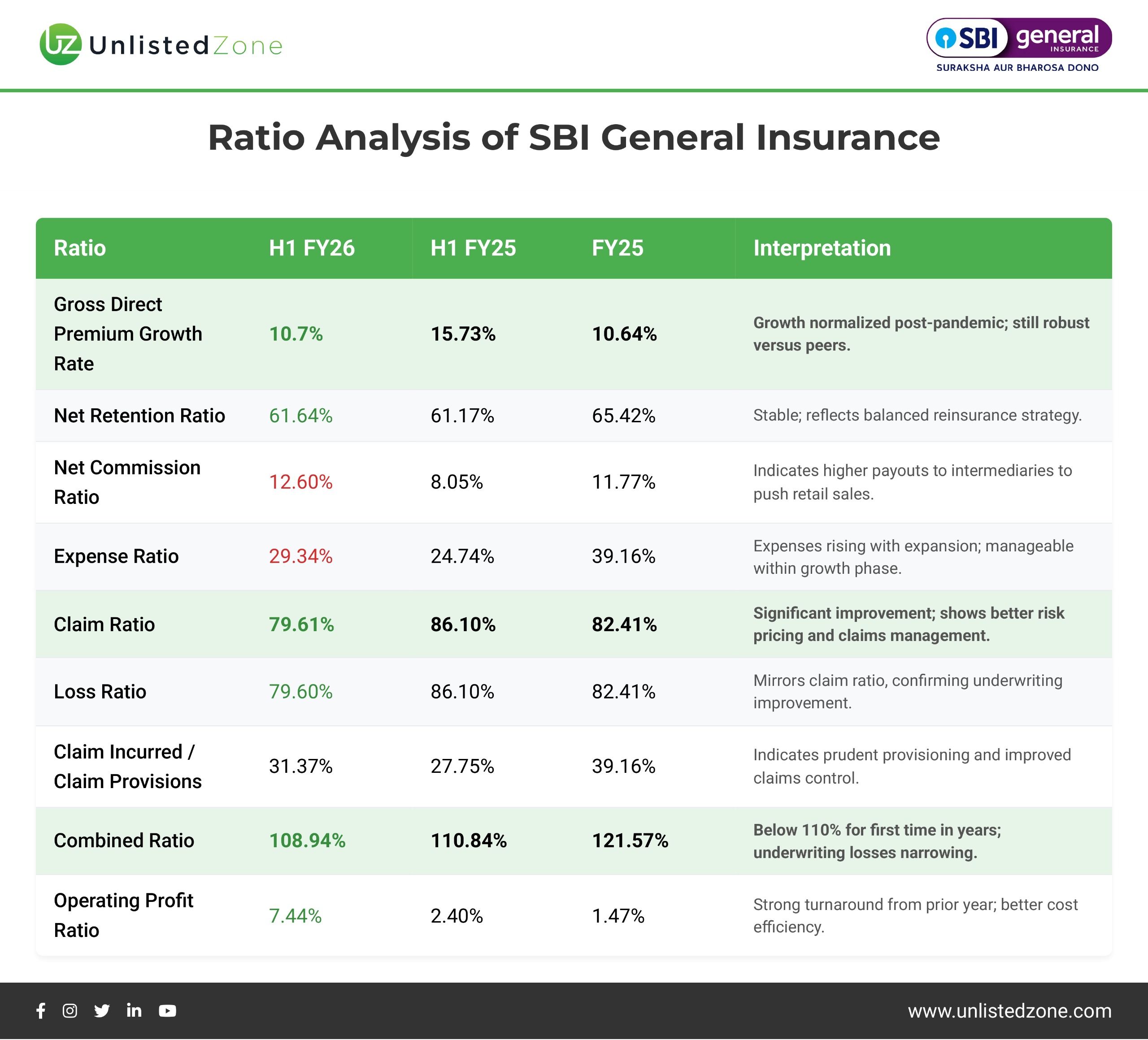The height and width of the screenshot is (1040, 1148).
Task: Click the Facebook icon in footer
Action: coord(41,1010)
